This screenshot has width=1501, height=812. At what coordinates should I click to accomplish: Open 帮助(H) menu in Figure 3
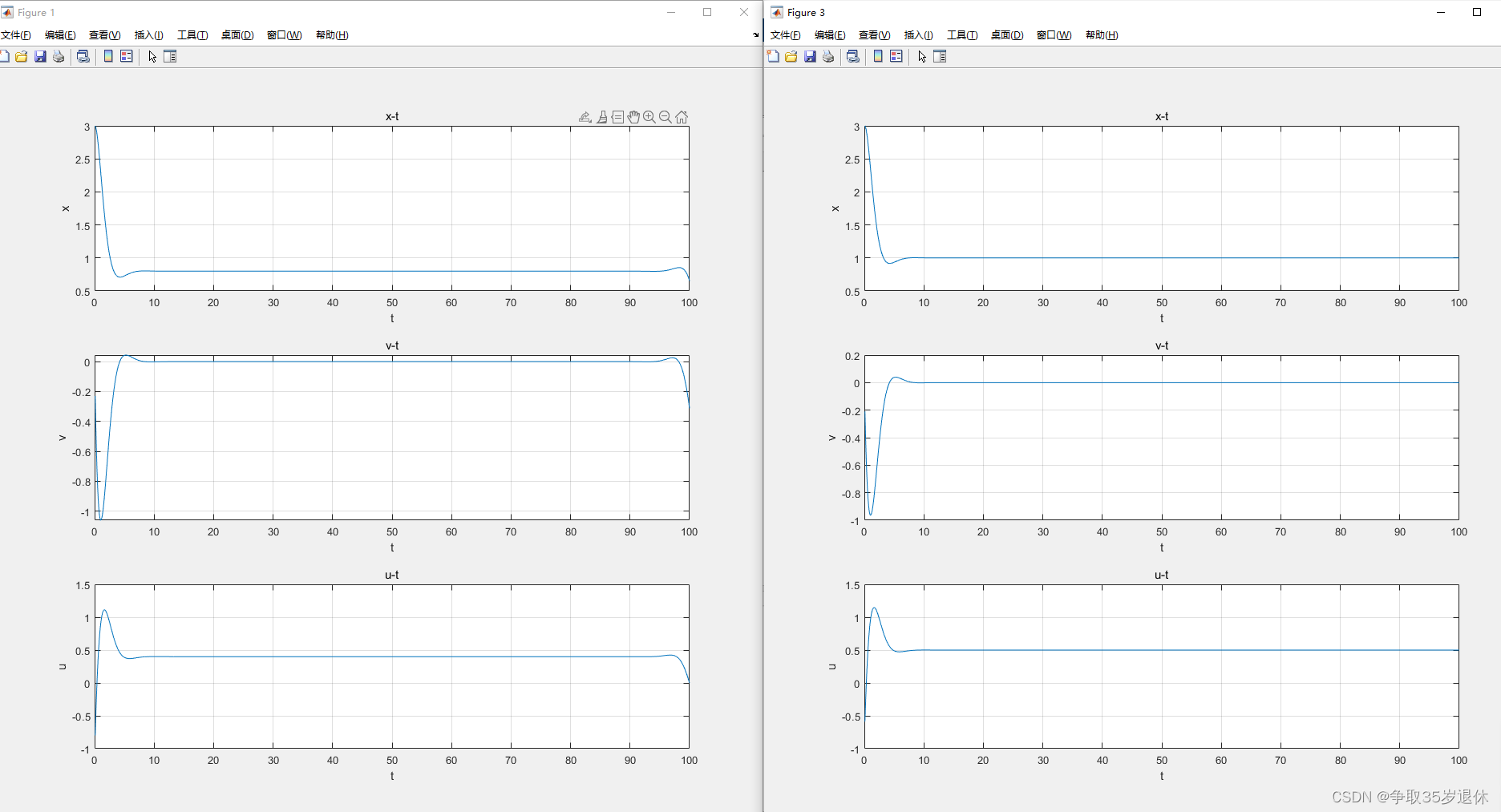pyautogui.click(x=1102, y=35)
